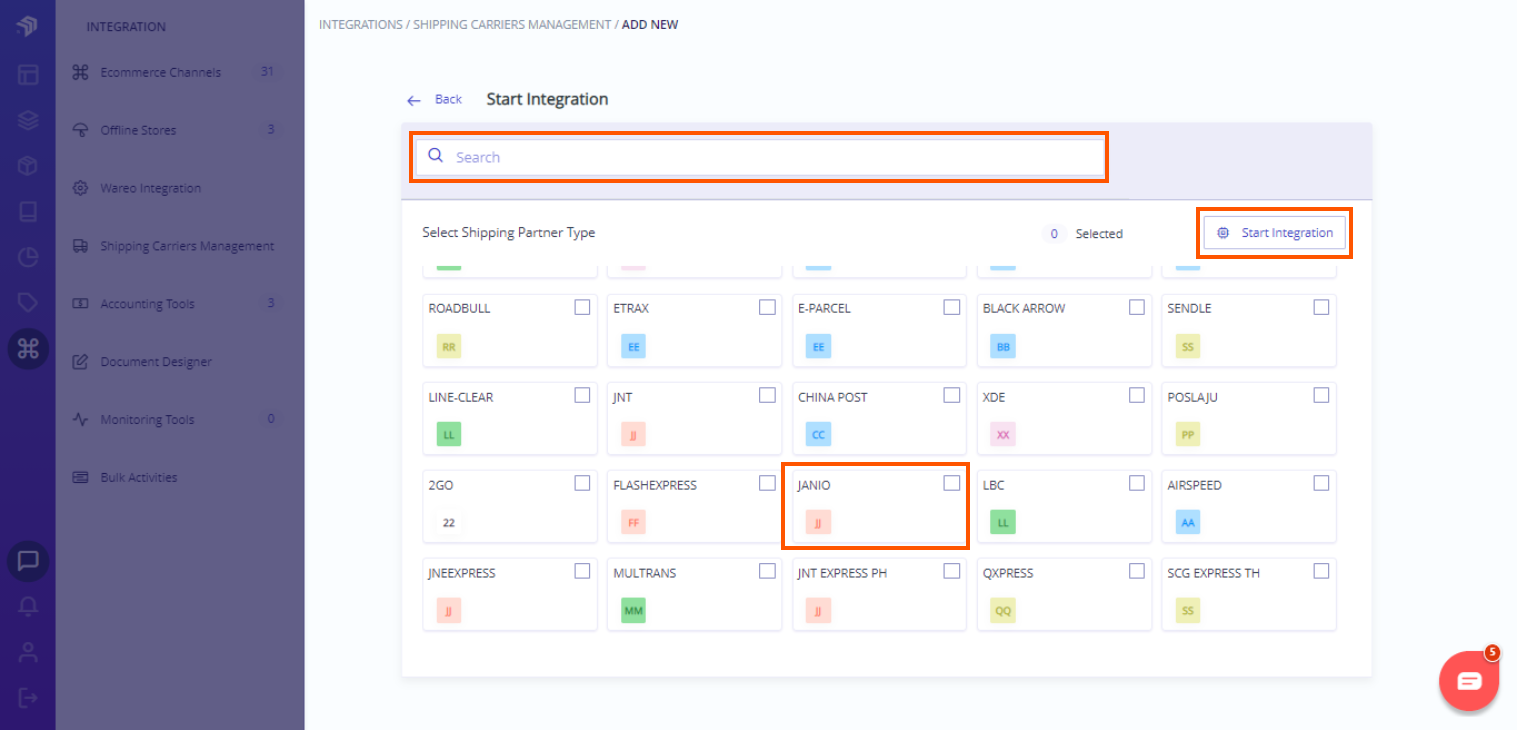Click the QXPRESS carrier name
Screen dimensions: 1517x730
(x=1008, y=573)
